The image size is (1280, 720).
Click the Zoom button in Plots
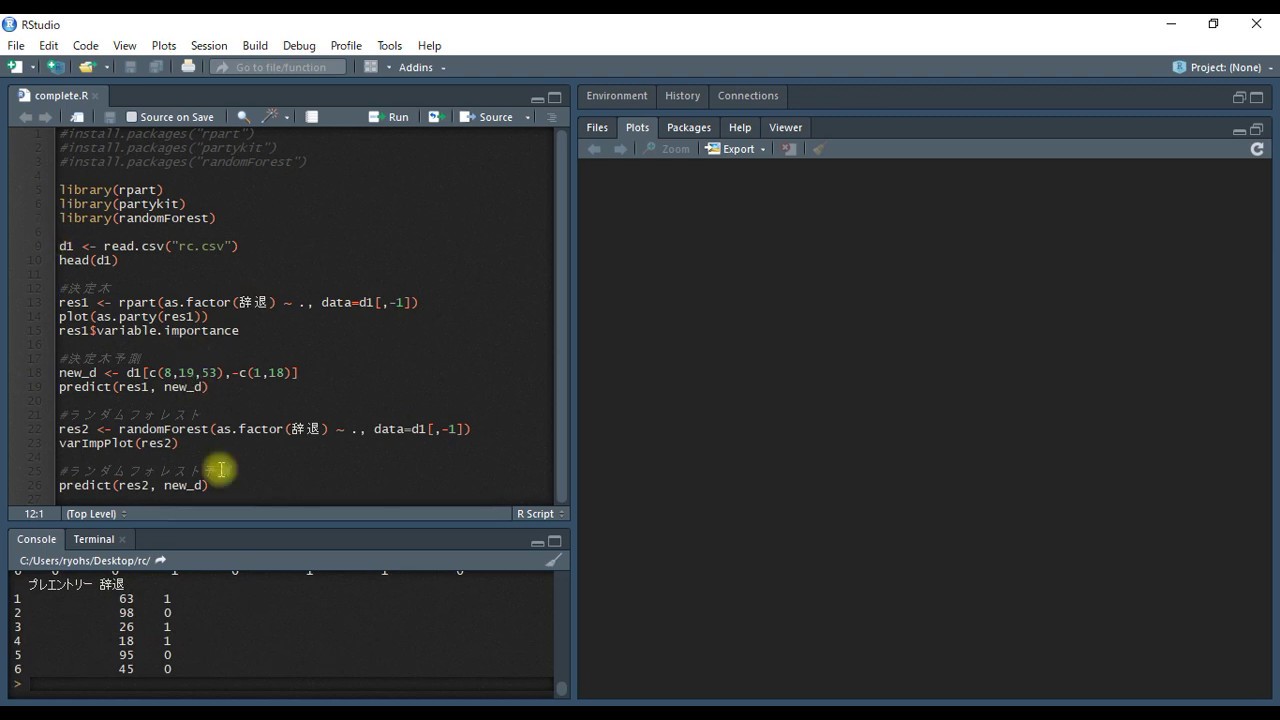click(x=667, y=149)
